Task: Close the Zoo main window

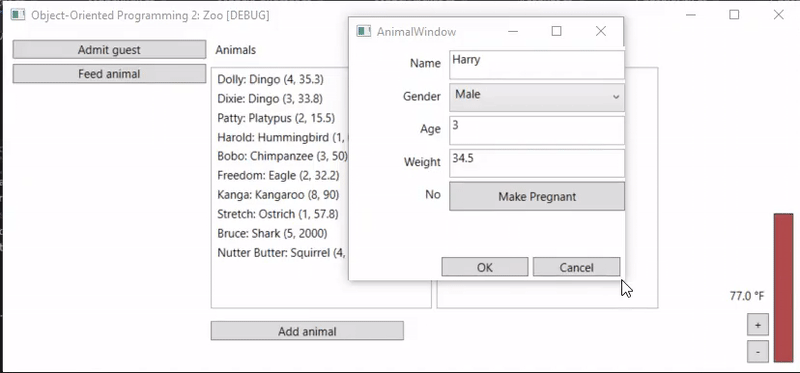Action: click(779, 15)
